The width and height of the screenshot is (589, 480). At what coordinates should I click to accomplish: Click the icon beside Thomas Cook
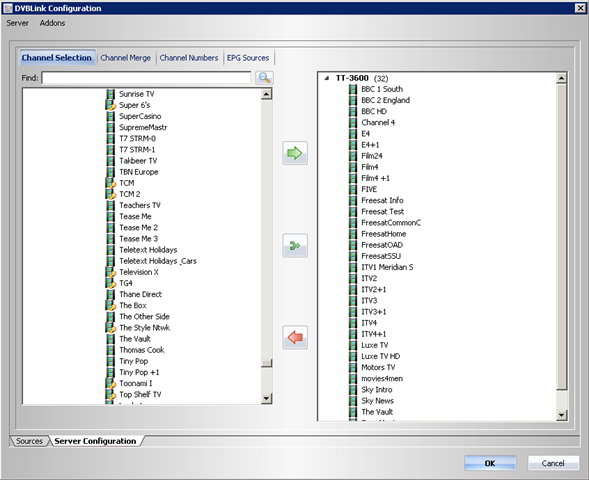[x=110, y=350]
